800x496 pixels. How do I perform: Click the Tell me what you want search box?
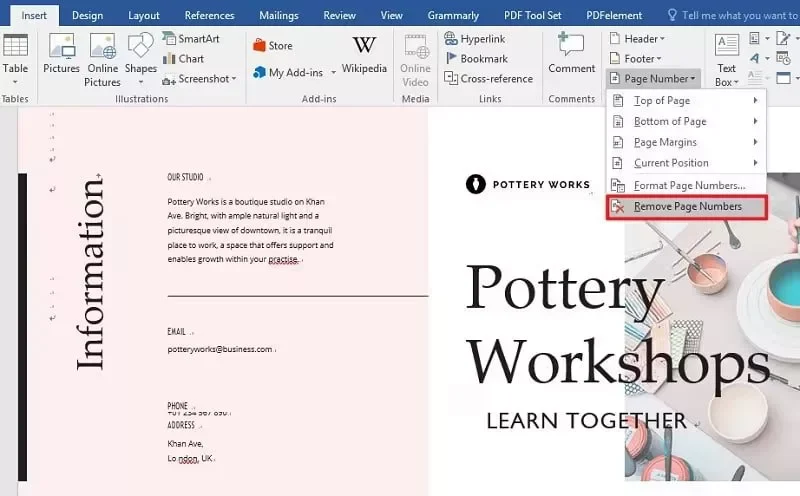(x=738, y=15)
